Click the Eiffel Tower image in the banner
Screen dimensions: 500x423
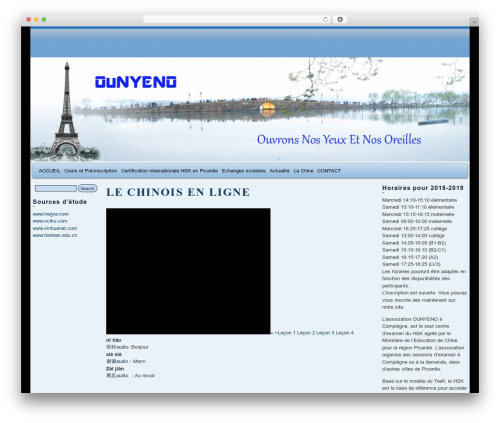[66, 110]
